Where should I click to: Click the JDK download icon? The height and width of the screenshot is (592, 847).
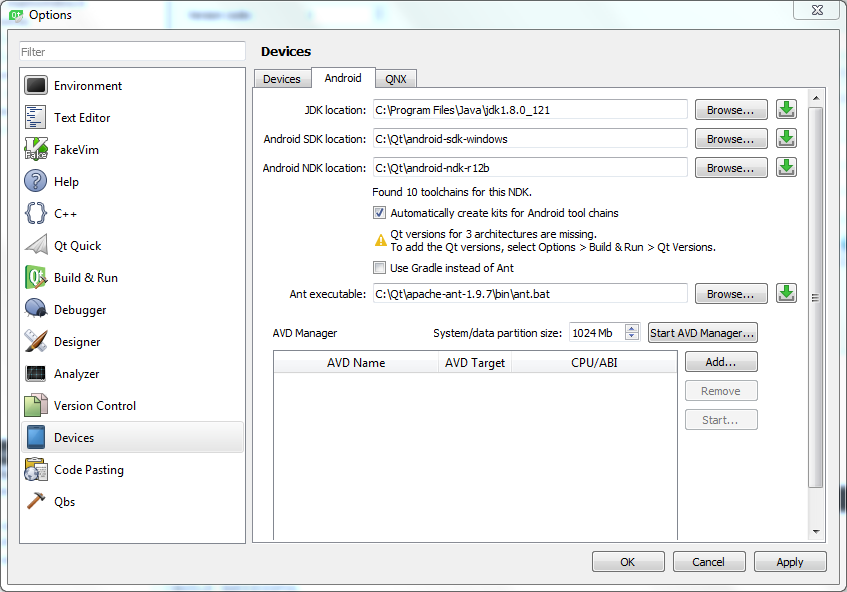(786, 110)
